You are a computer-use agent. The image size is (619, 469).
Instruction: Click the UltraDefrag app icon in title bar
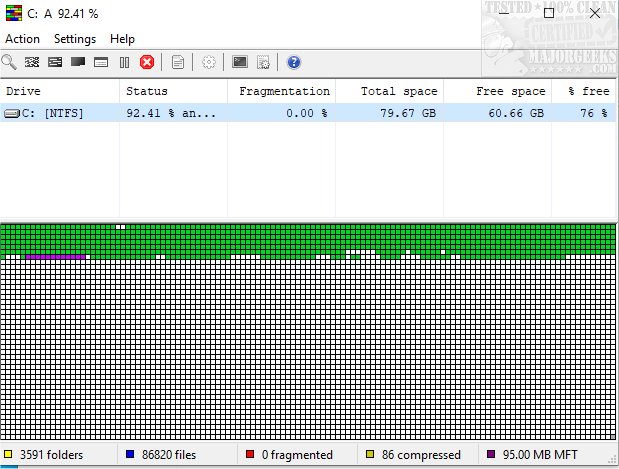click(x=14, y=13)
